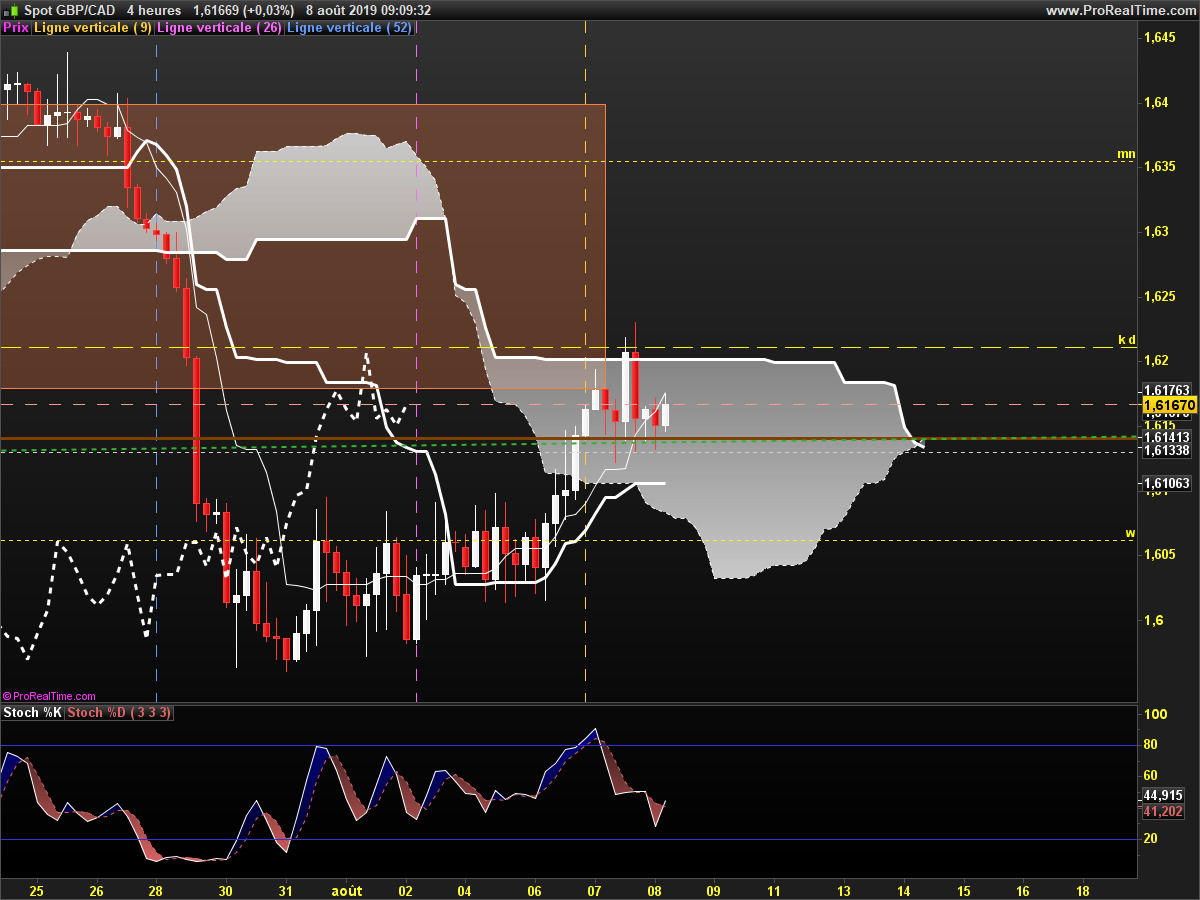Screen dimensions: 1200x900
Task: Click the 1,61063 price level tag
Action: tap(1166, 484)
